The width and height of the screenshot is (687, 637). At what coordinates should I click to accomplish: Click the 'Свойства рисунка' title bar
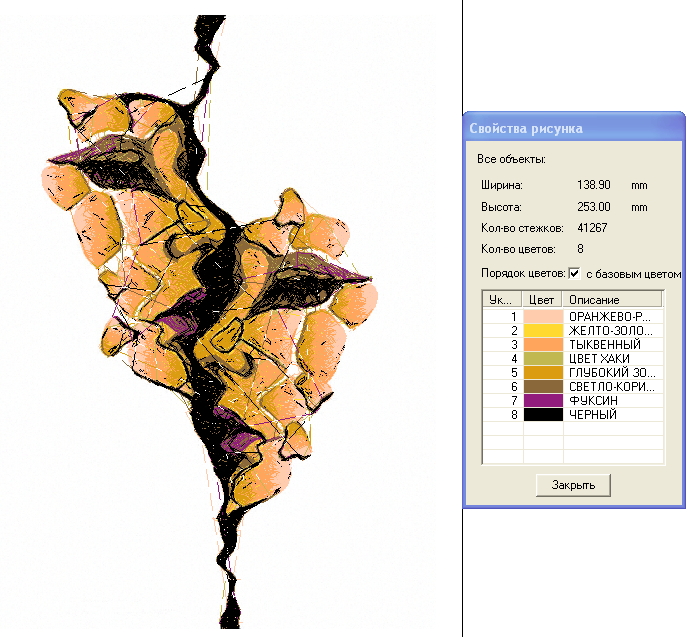pyautogui.click(x=574, y=128)
